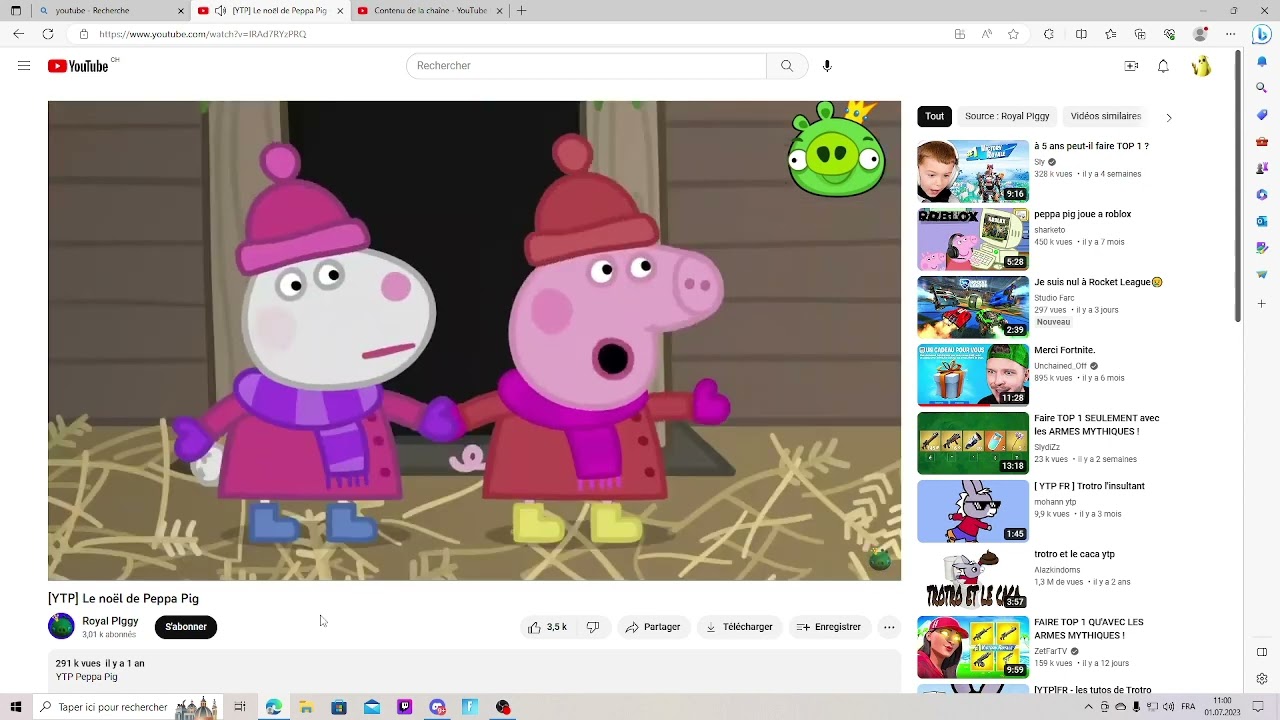Open YouTube notifications bell
This screenshot has width=1280, height=720.
click(x=1163, y=66)
